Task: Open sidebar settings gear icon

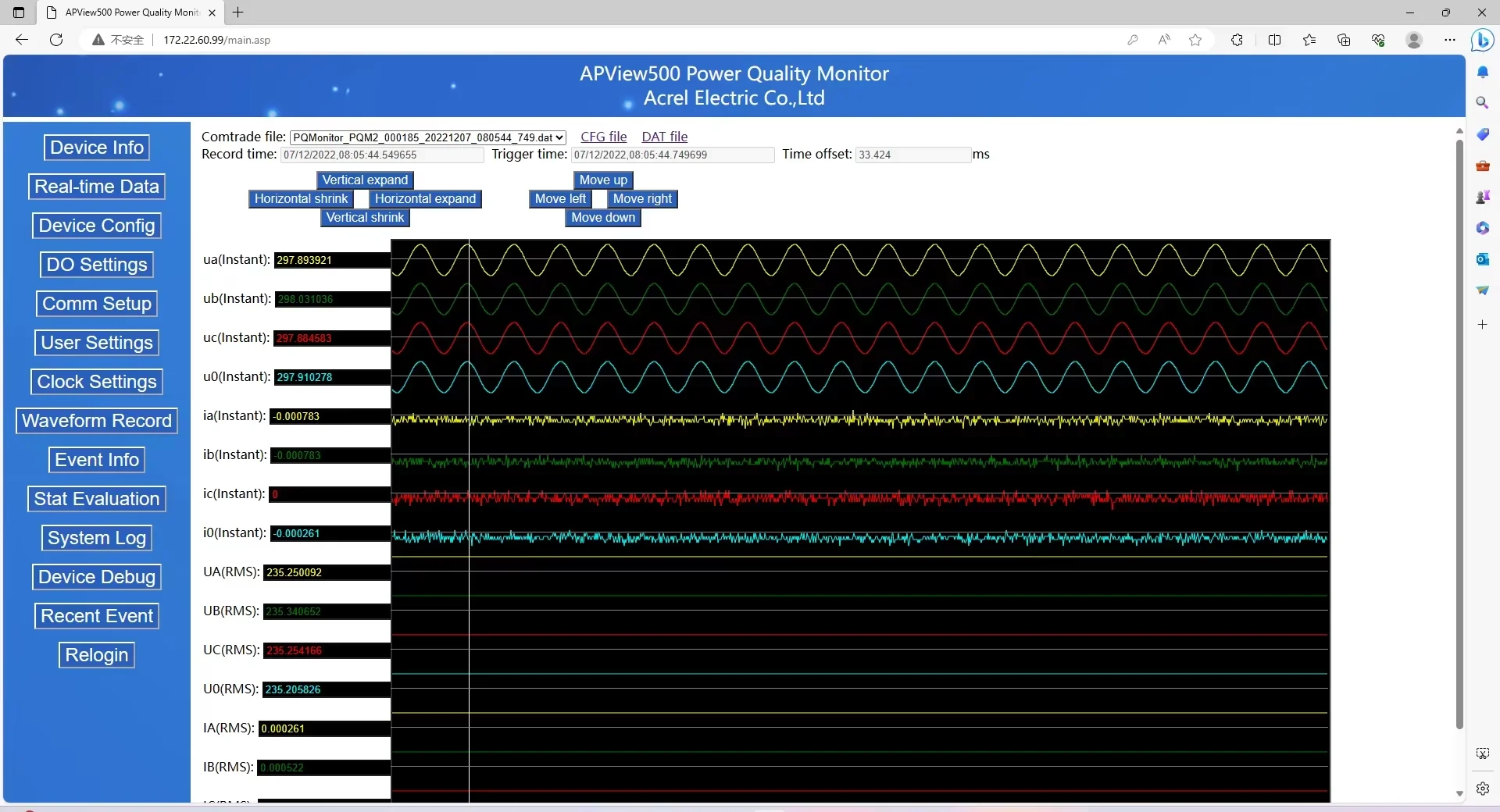Action: tap(1482, 789)
